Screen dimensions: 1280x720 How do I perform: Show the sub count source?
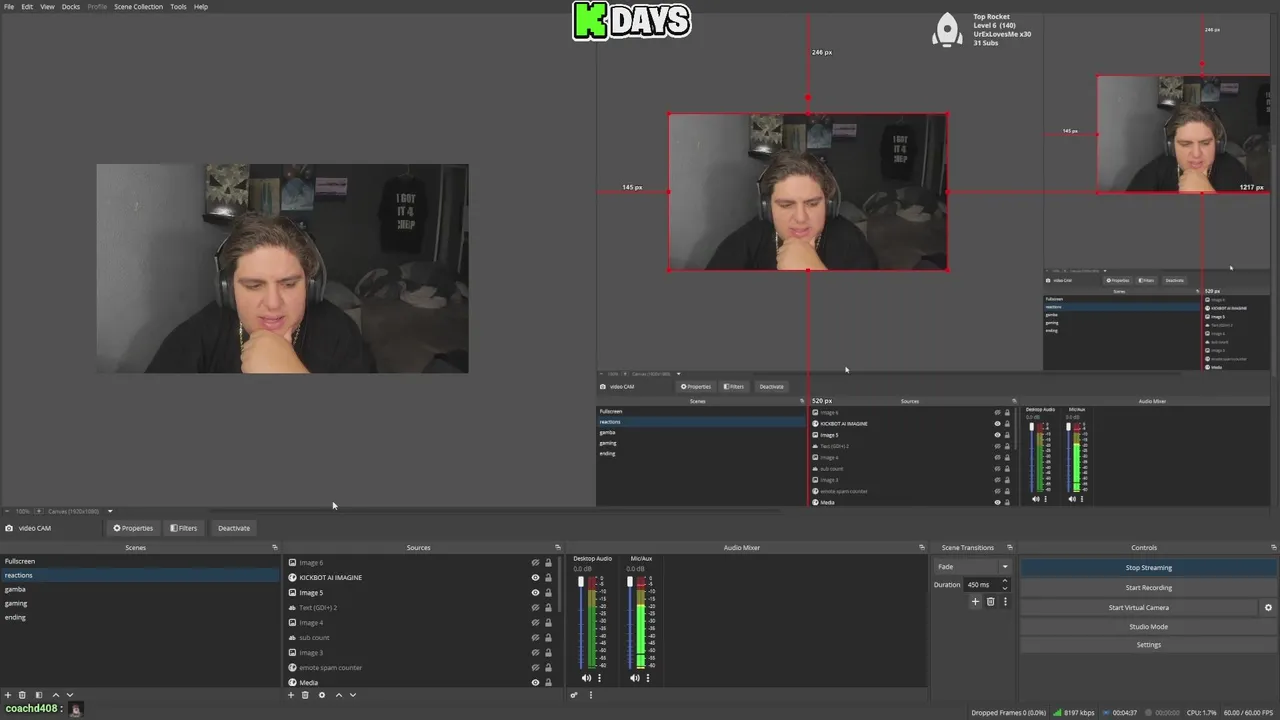[x=535, y=638]
